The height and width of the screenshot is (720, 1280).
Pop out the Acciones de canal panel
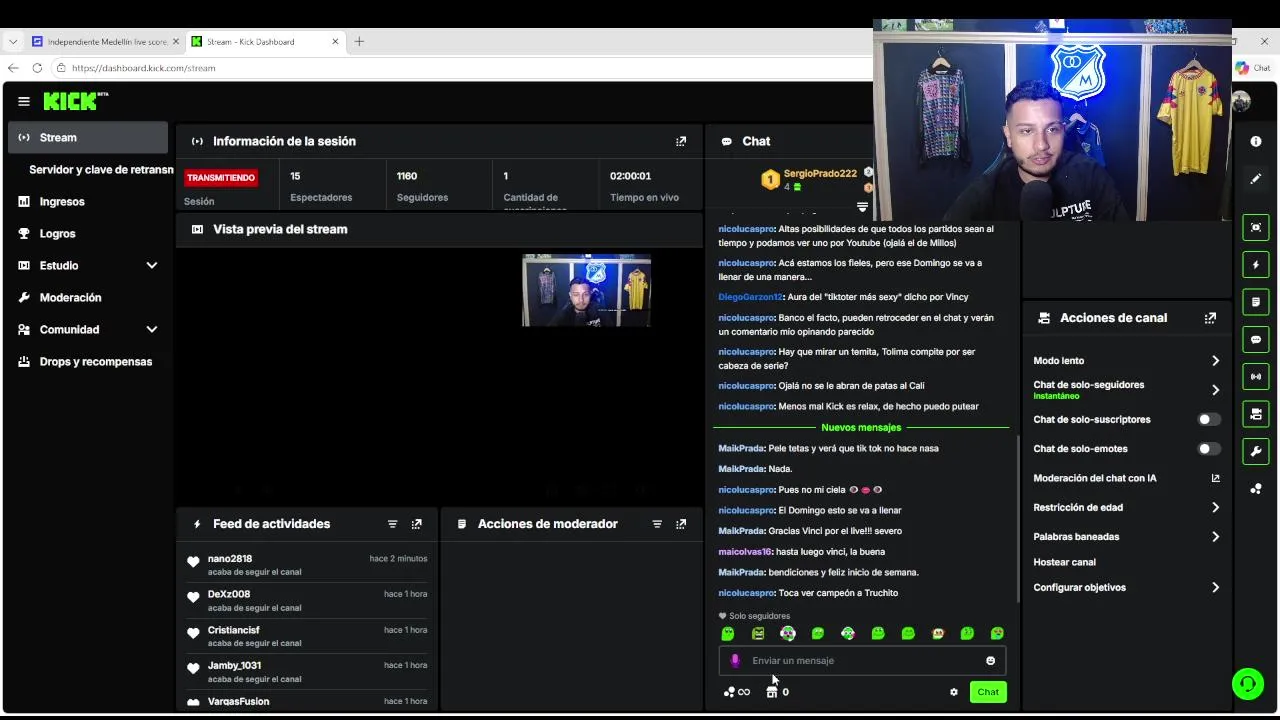coord(1210,318)
